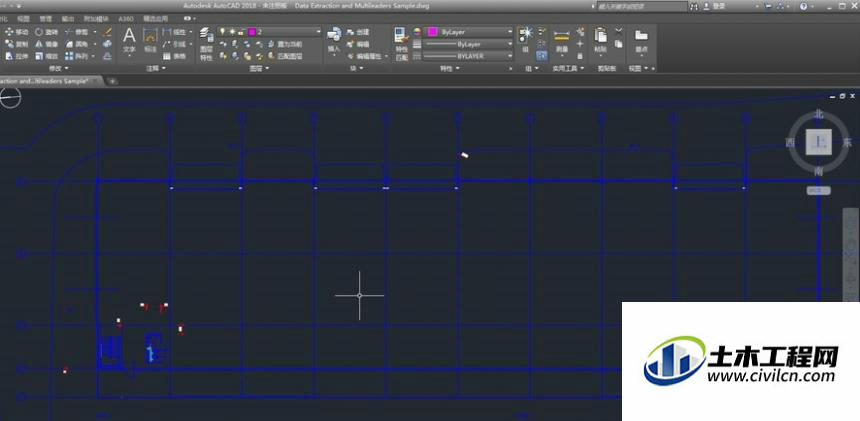Open the ByLayer color dropdown
The image size is (860, 421).
[469, 32]
